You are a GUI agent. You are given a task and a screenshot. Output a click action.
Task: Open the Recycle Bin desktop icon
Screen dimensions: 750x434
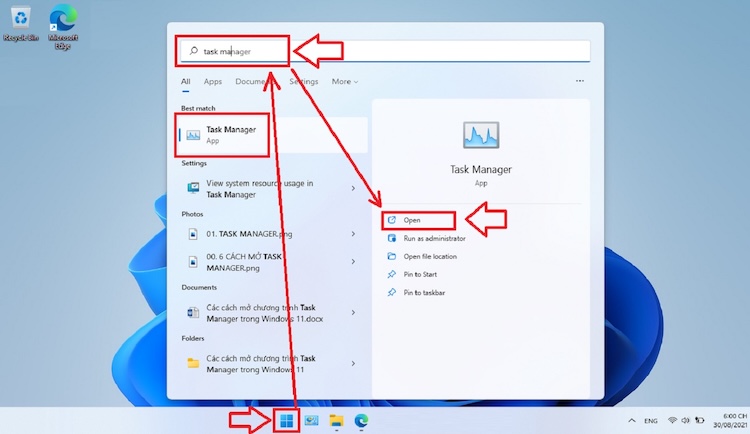[x=18, y=22]
